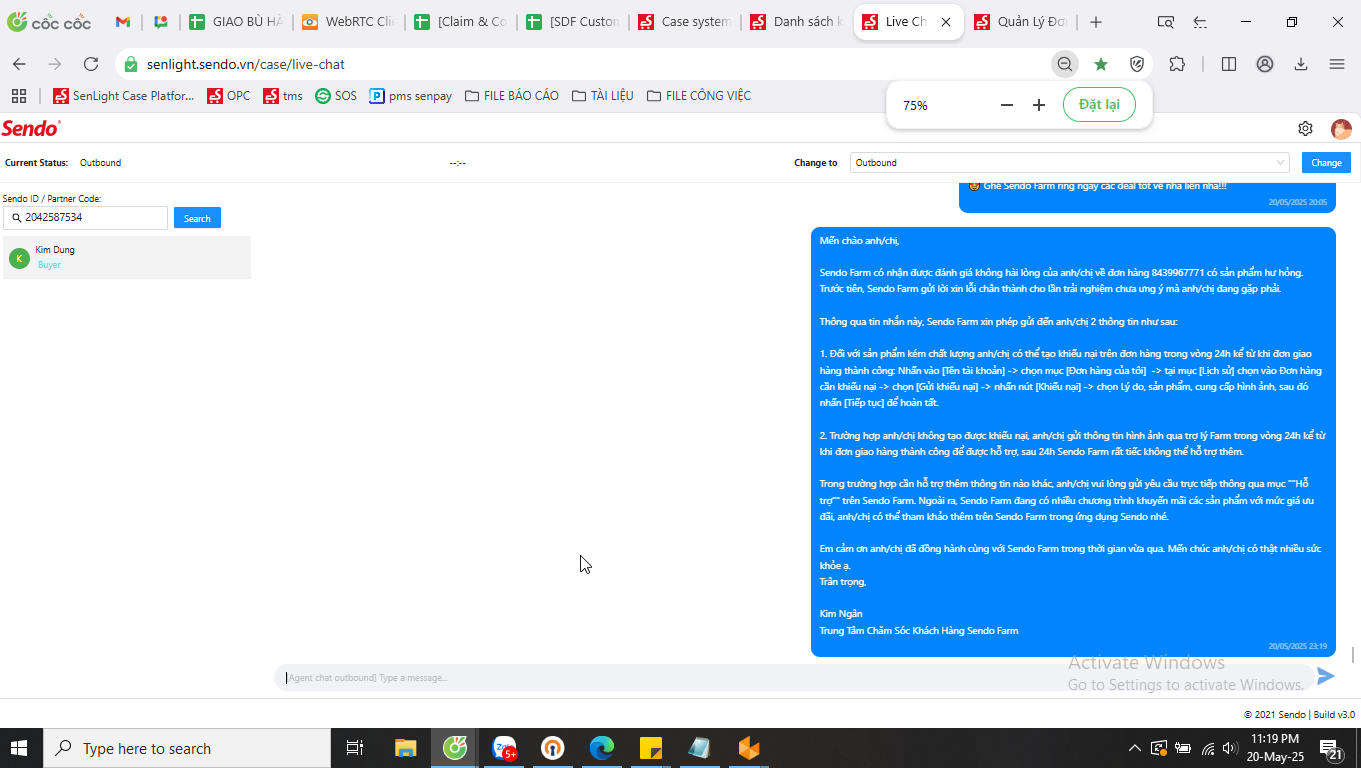Screen dimensions: 1361x768
Task: Open the SOS bookmark
Action: click(336, 96)
